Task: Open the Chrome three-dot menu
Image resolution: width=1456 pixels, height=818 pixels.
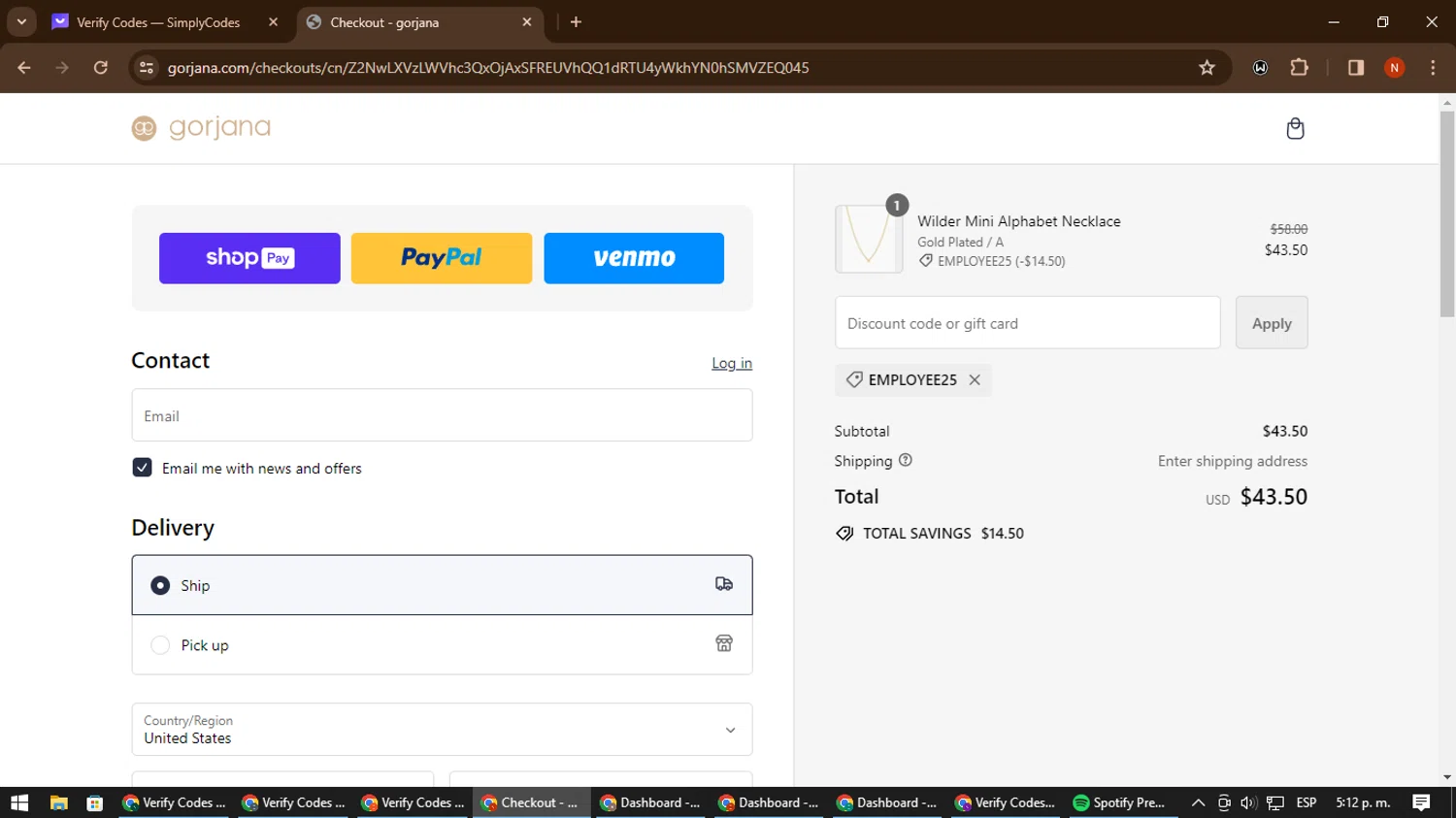Action: coord(1433,68)
